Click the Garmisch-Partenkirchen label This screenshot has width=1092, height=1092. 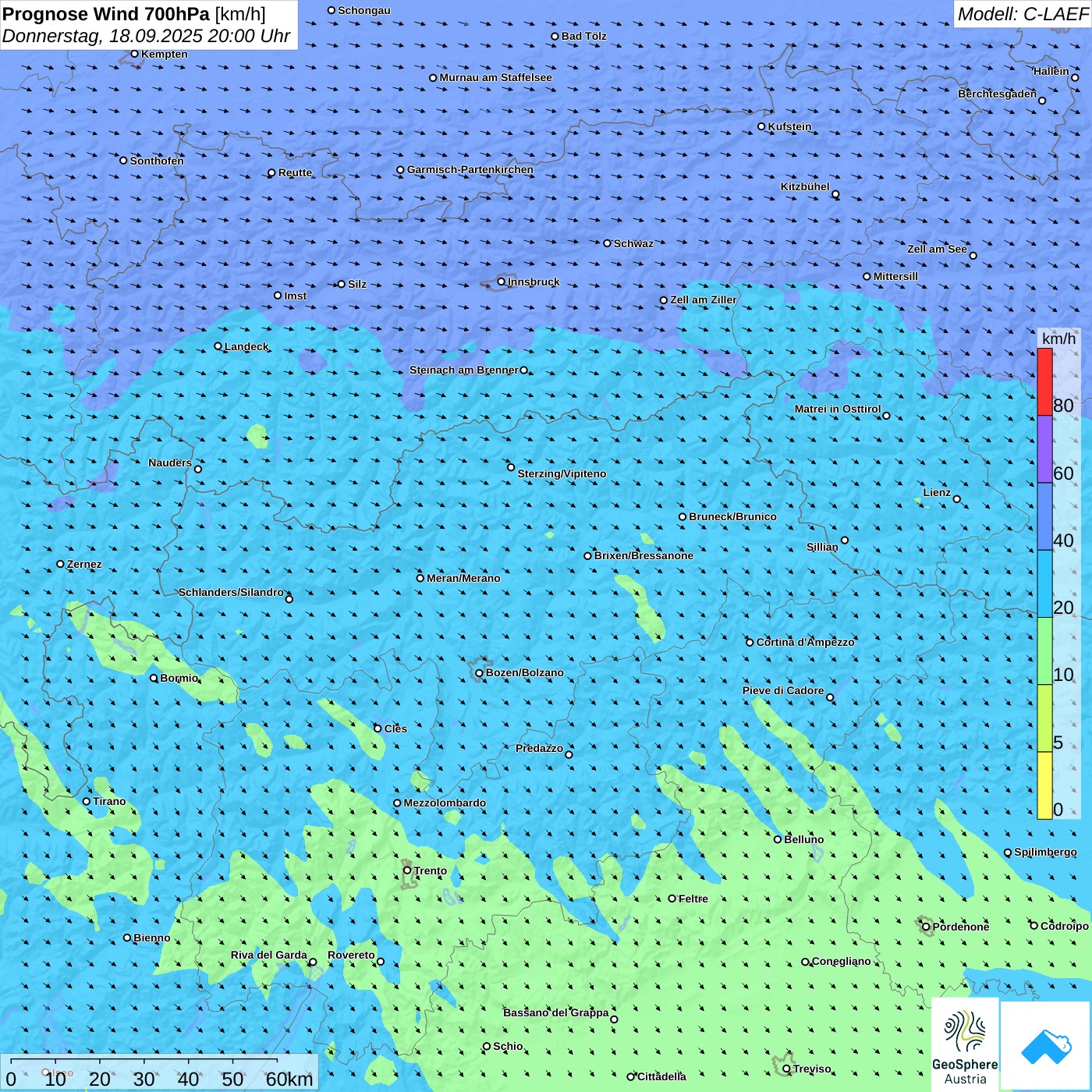(470, 169)
